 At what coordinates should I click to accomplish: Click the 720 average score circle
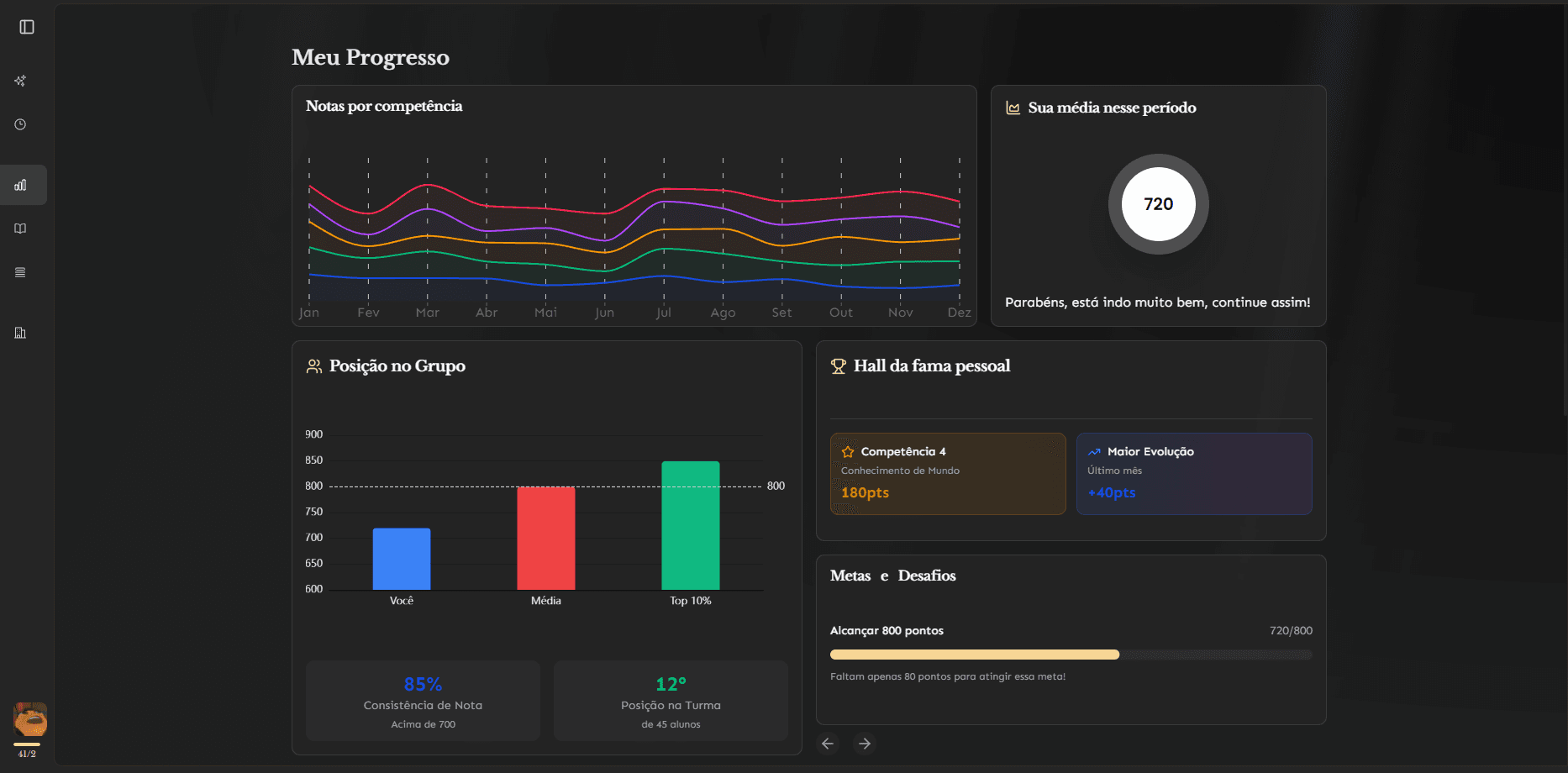1159,204
